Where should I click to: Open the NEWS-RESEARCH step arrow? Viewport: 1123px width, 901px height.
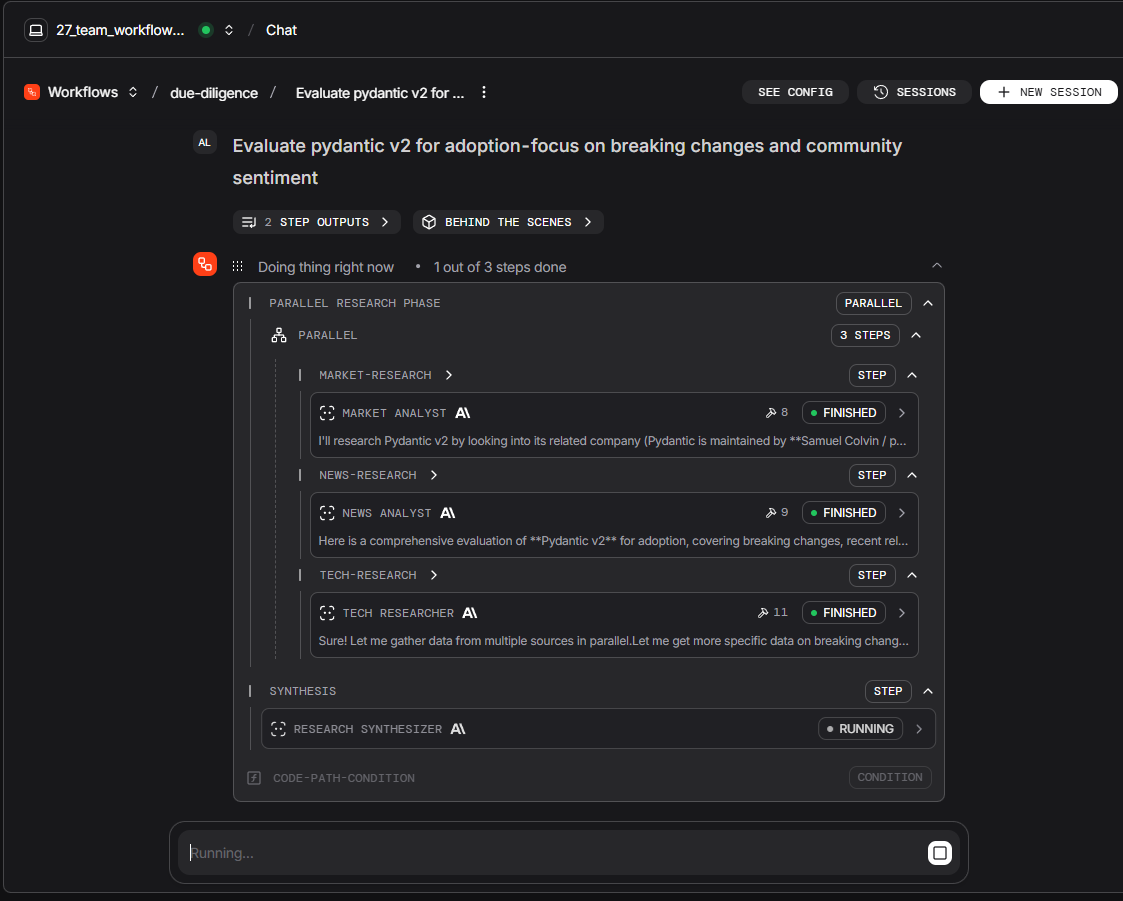pos(434,476)
